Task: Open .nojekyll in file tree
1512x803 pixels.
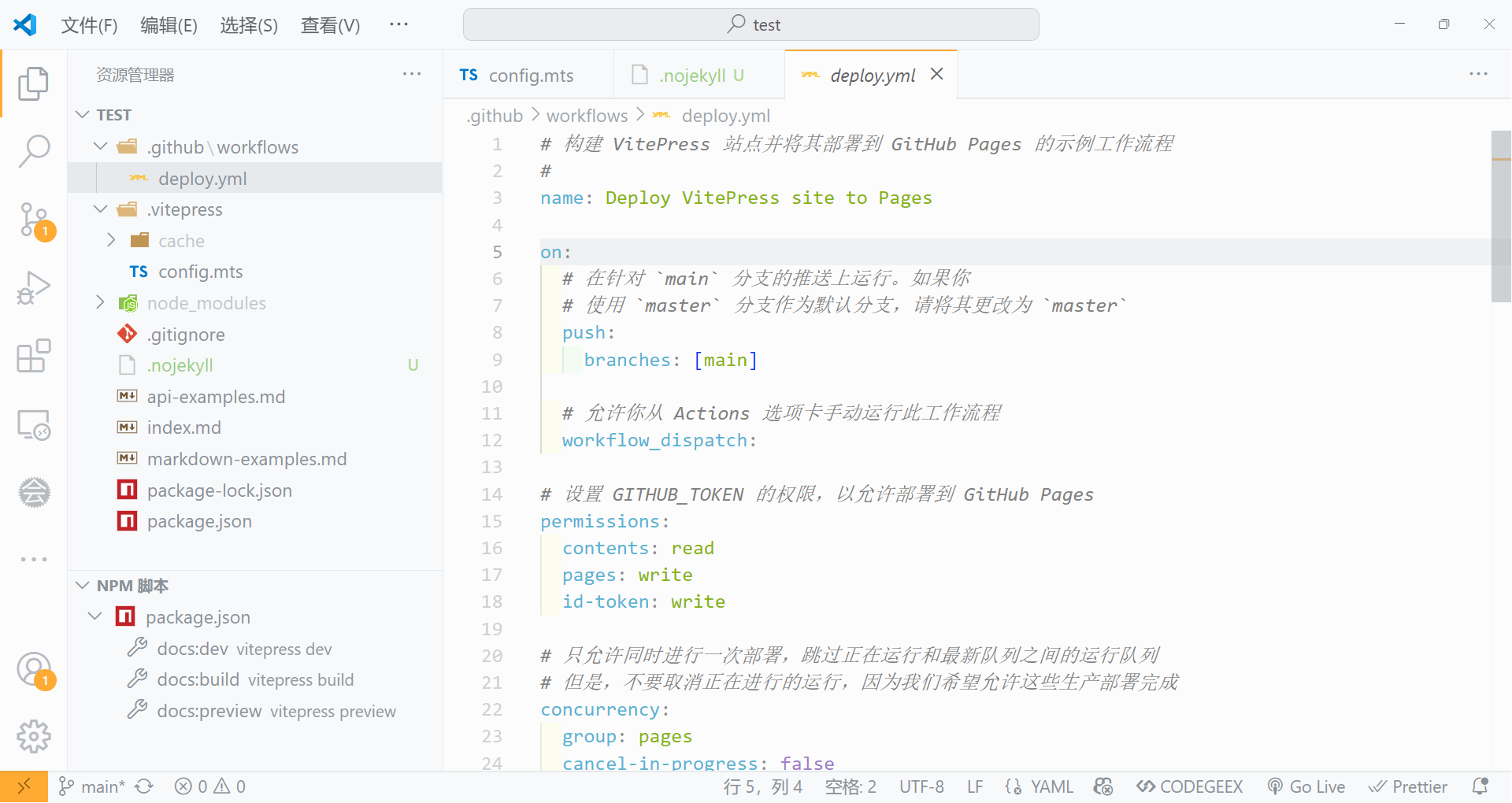Action: [x=255, y=365]
